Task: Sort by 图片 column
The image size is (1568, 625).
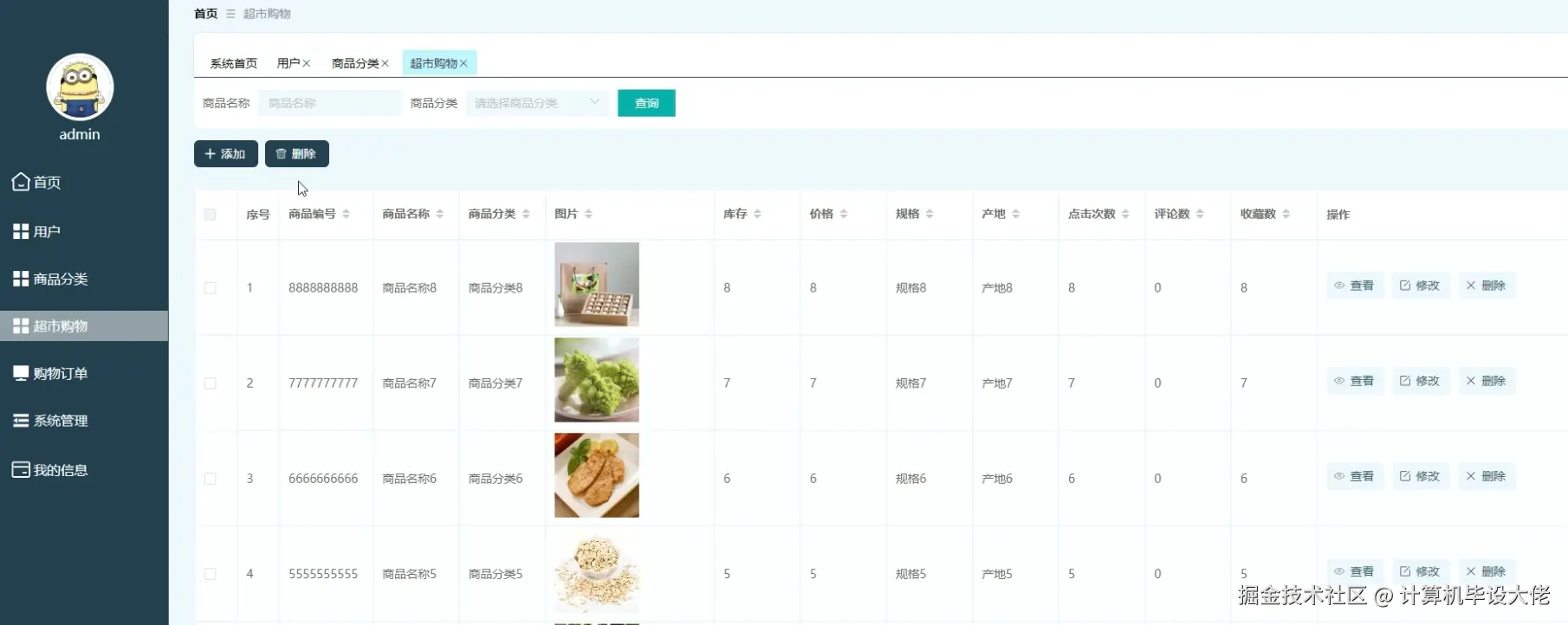Action: [588, 214]
